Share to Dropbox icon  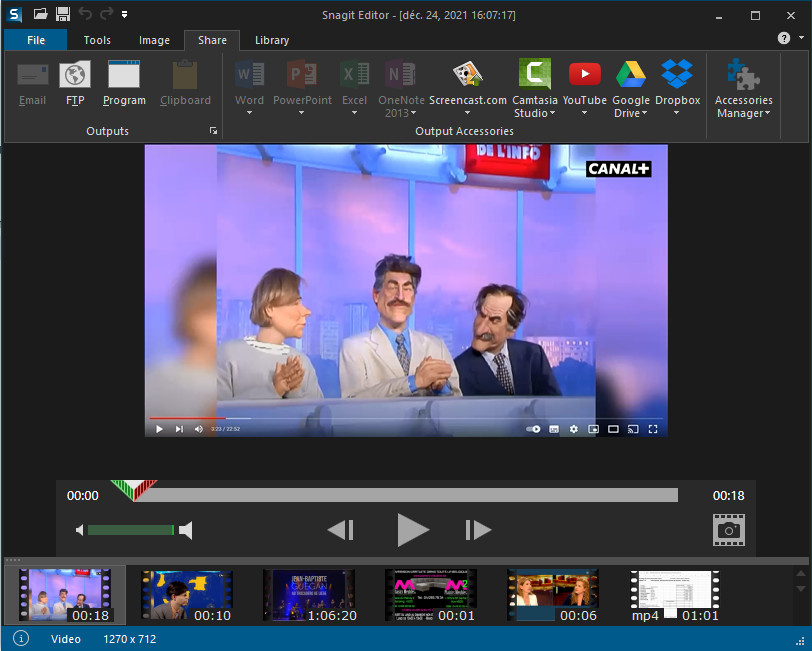pos(677,74)
